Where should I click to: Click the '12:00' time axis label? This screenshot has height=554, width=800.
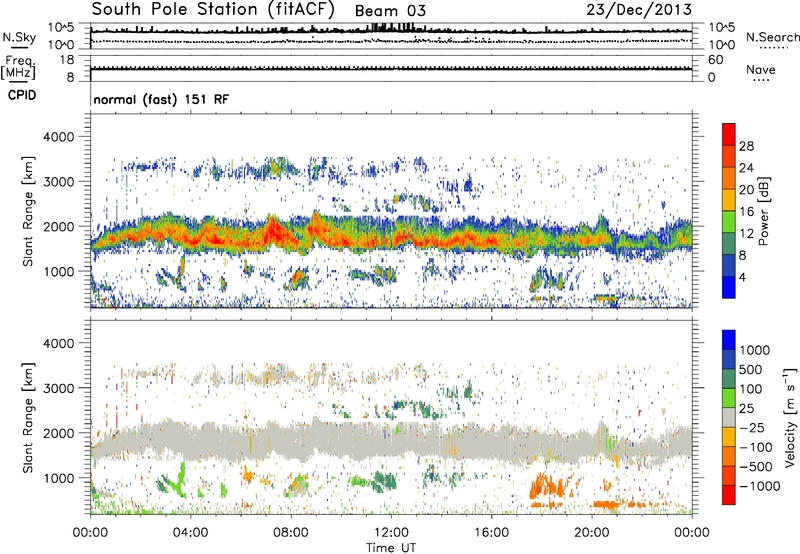click(391, 533)
